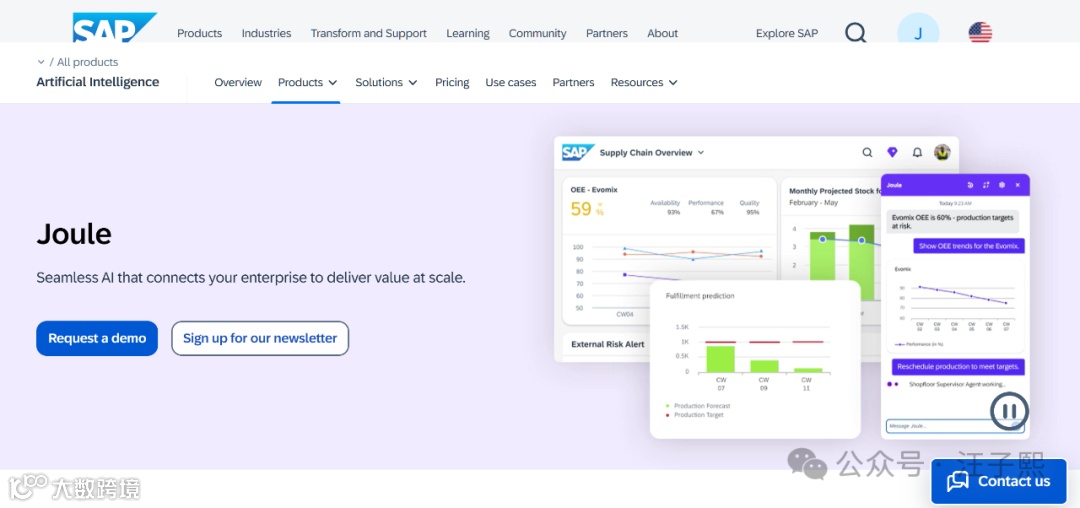Click the purple Joule diamond icon
Screen dimensions: 1080x508
892,152
